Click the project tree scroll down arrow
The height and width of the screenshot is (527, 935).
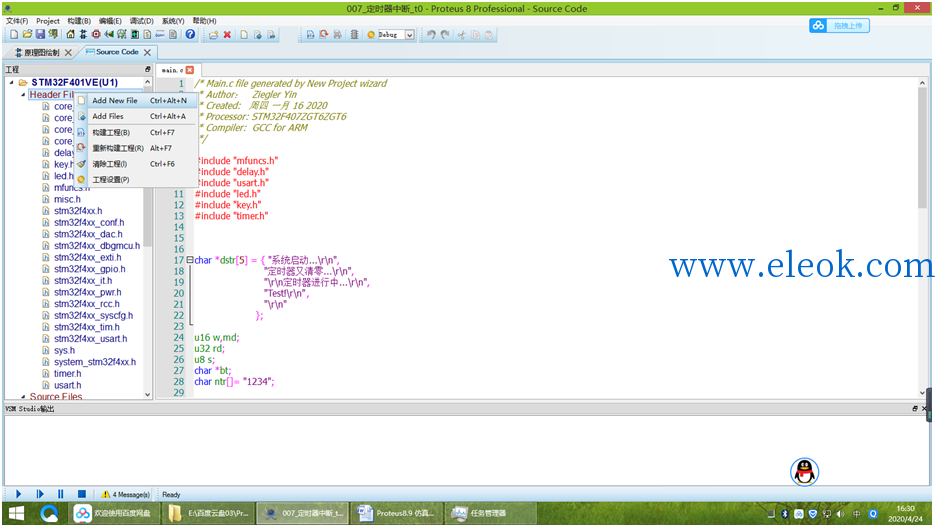(x=147, y=395)
